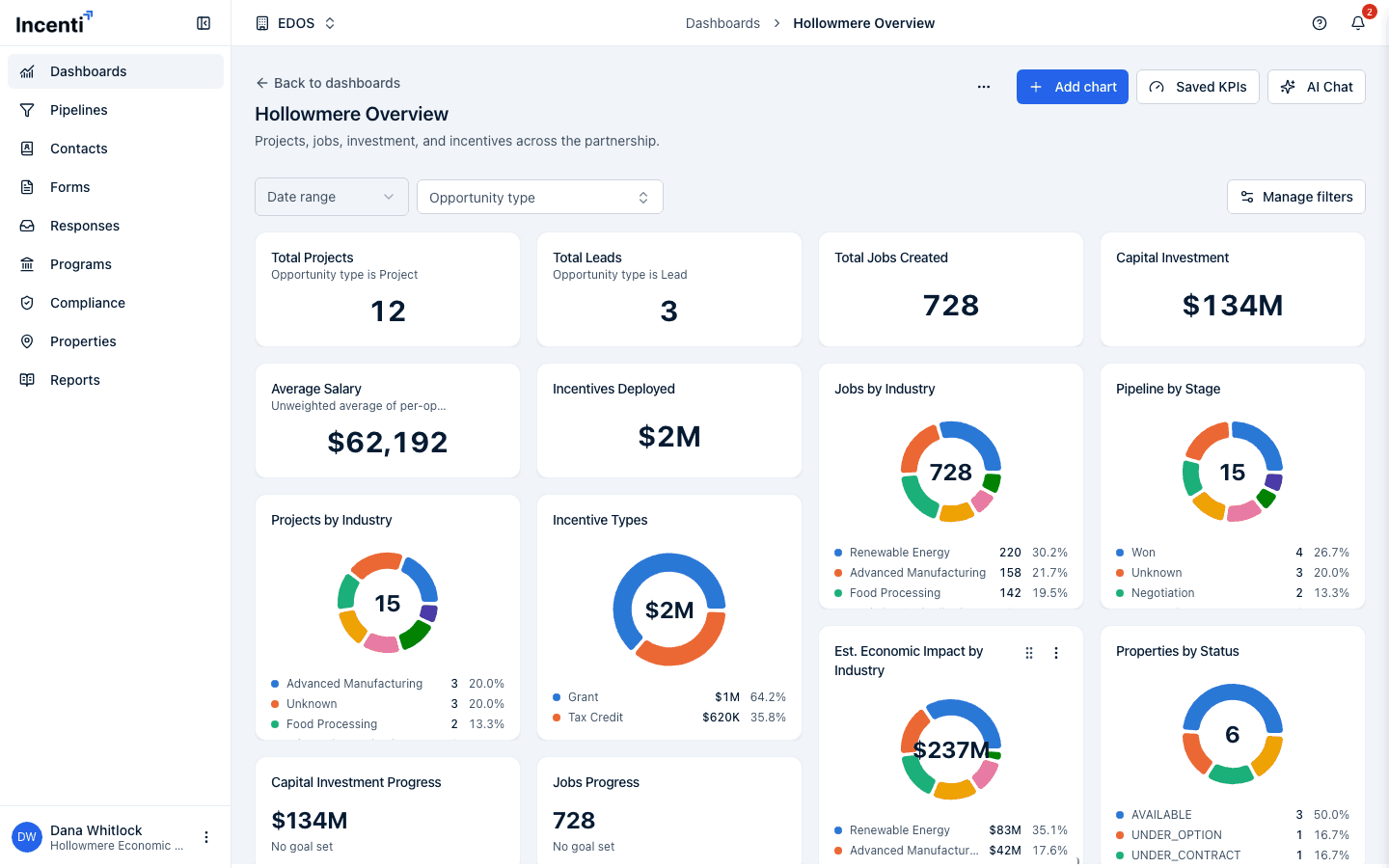
Task: Click the Programs building icon
Action: [27, 264]
